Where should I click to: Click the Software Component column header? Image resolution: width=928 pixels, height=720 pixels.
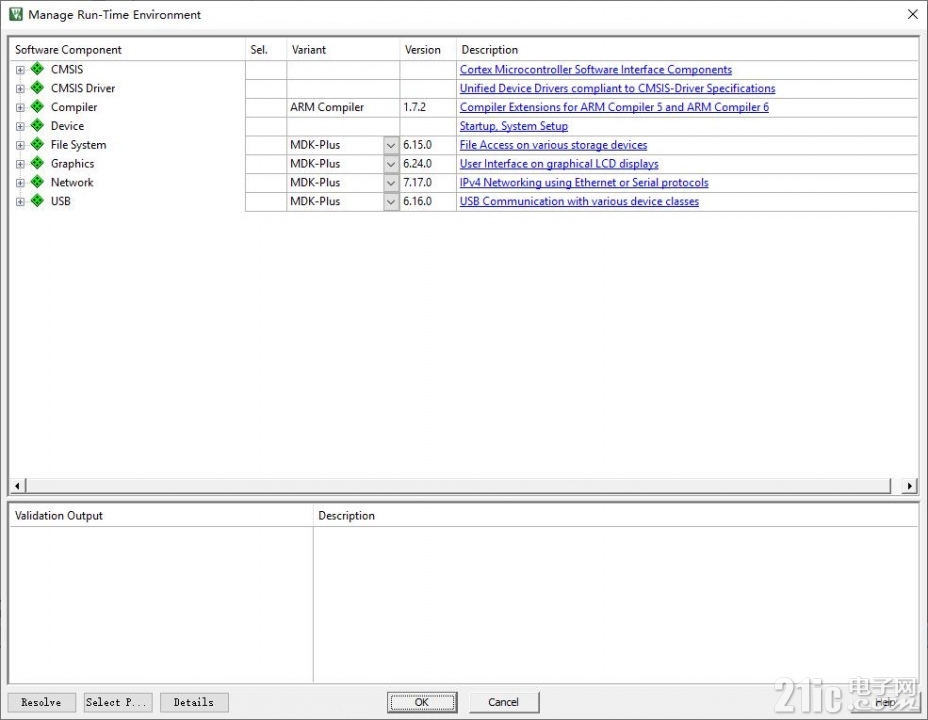(x=127, y=50)
